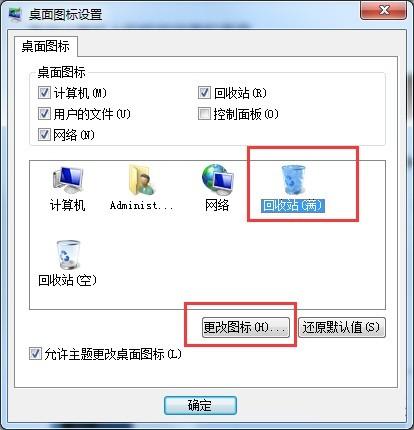Uncheck the 回收站(R) checkbox
This screenshot has width=414, height=430.
[x=204, y=93]
